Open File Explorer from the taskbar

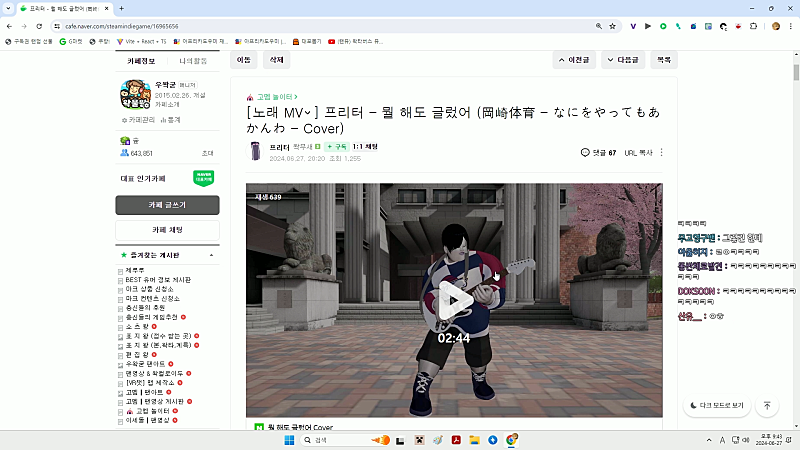tap(474, 440)
